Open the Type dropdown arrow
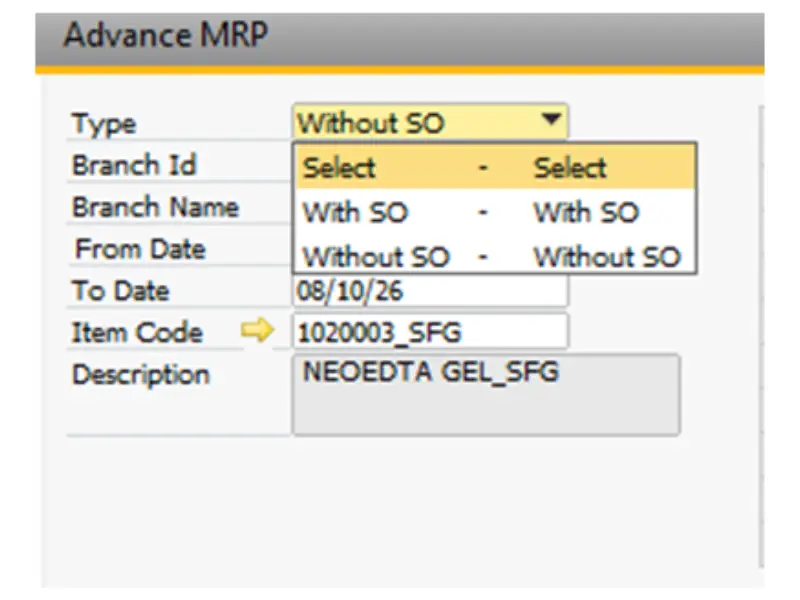 pyautogui.click(x=551, y=120)
